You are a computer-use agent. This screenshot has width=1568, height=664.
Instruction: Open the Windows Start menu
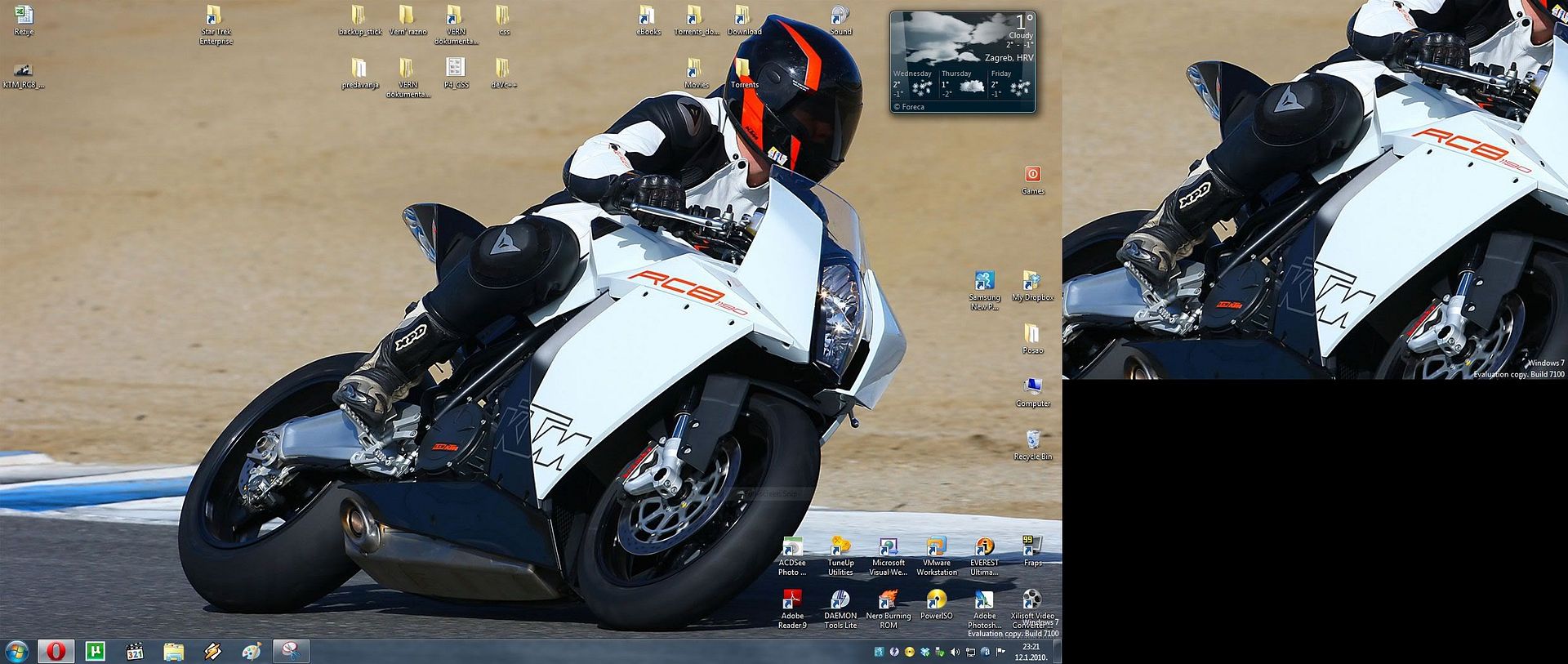click(x=16, y=651)
